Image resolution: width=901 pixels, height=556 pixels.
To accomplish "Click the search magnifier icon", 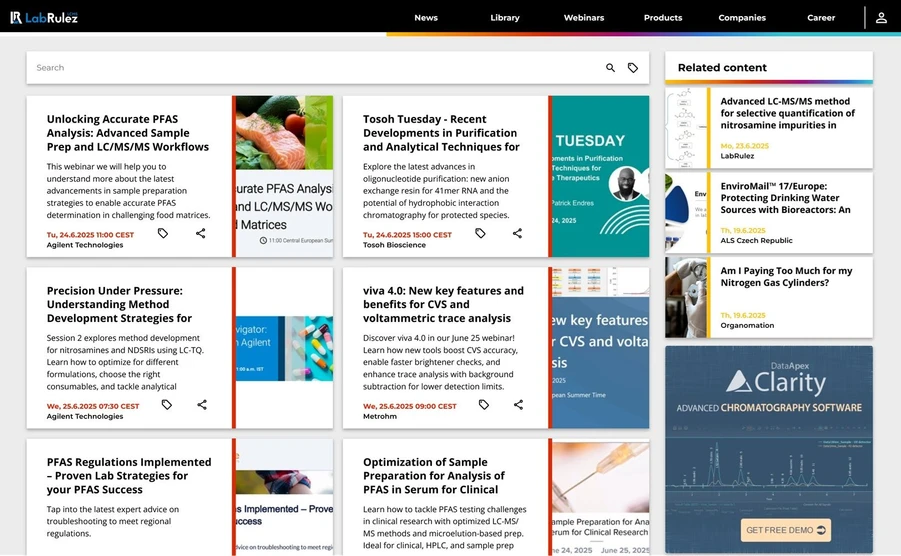I will click(x=610, y=68).
